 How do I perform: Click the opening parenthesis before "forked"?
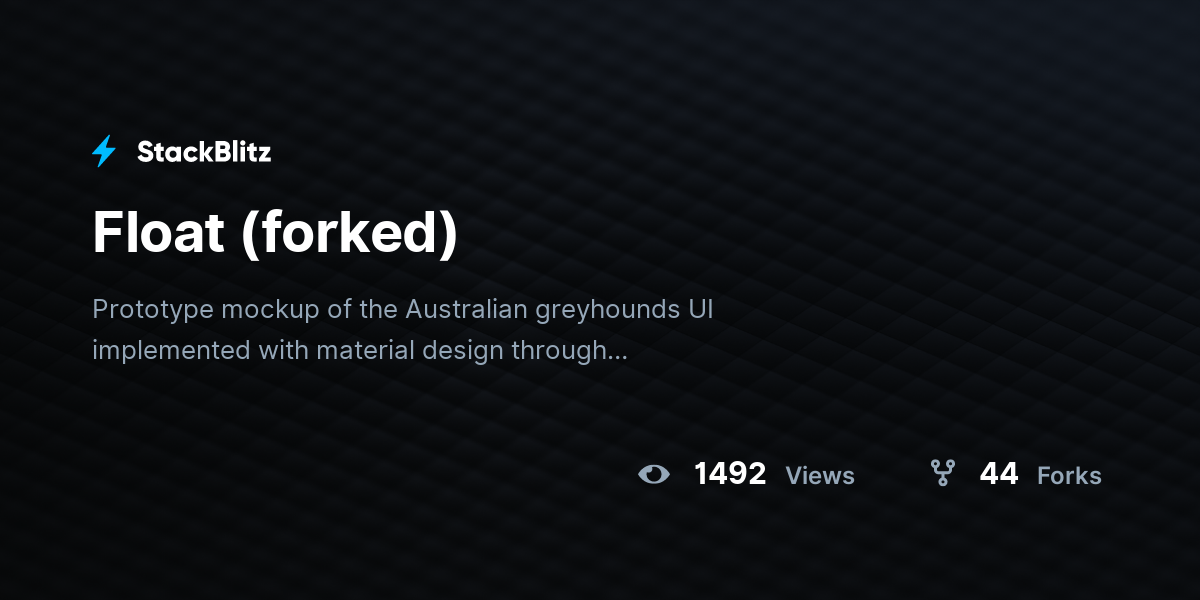click(249, 235)
